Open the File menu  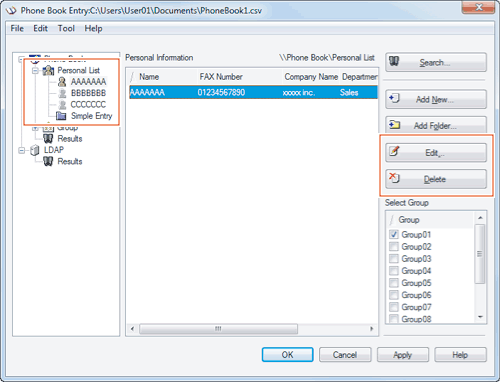click(x=17, y=29)
